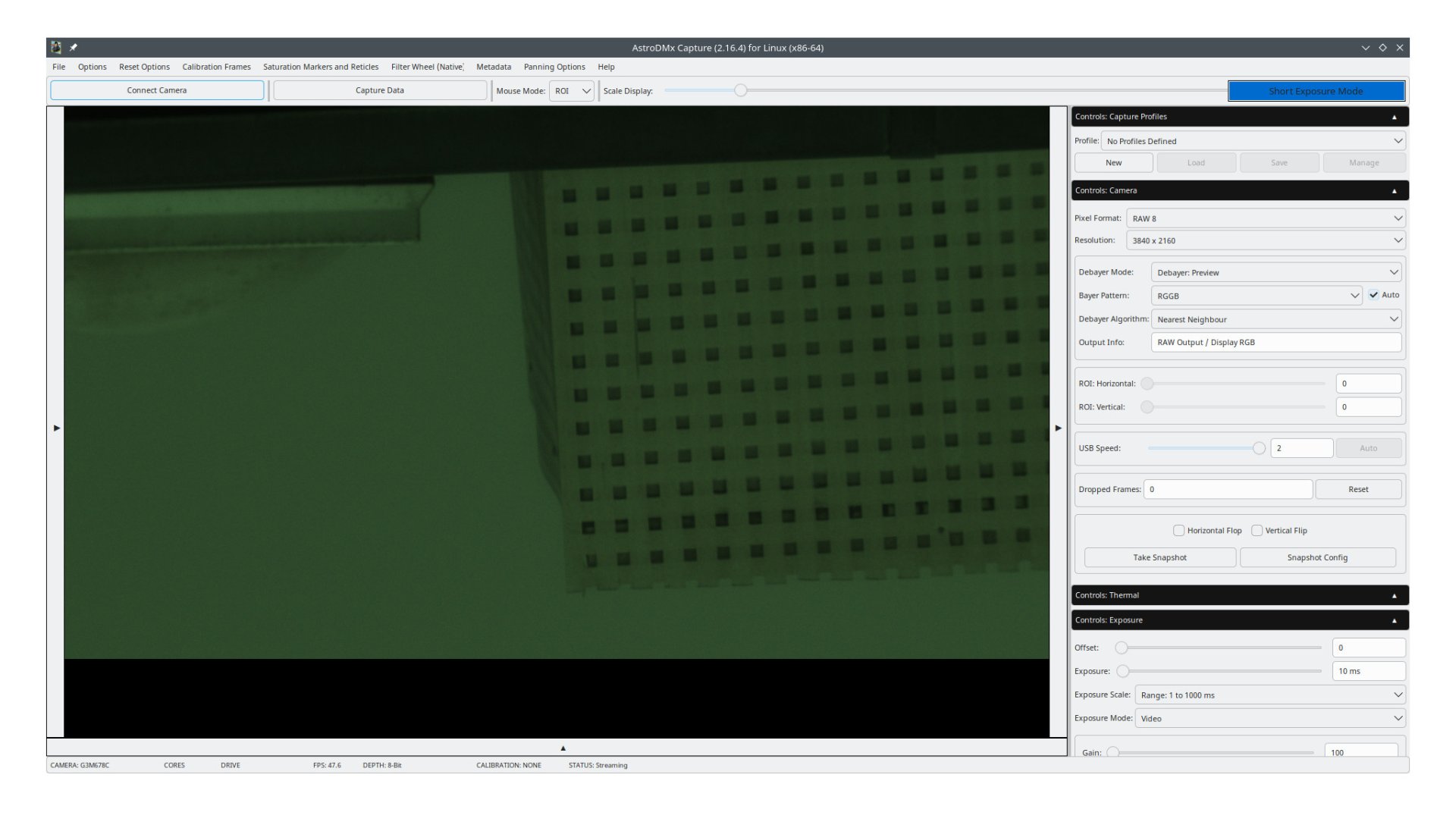Collapse the Controls: Exposure panel arrow

click(1394, 621)
